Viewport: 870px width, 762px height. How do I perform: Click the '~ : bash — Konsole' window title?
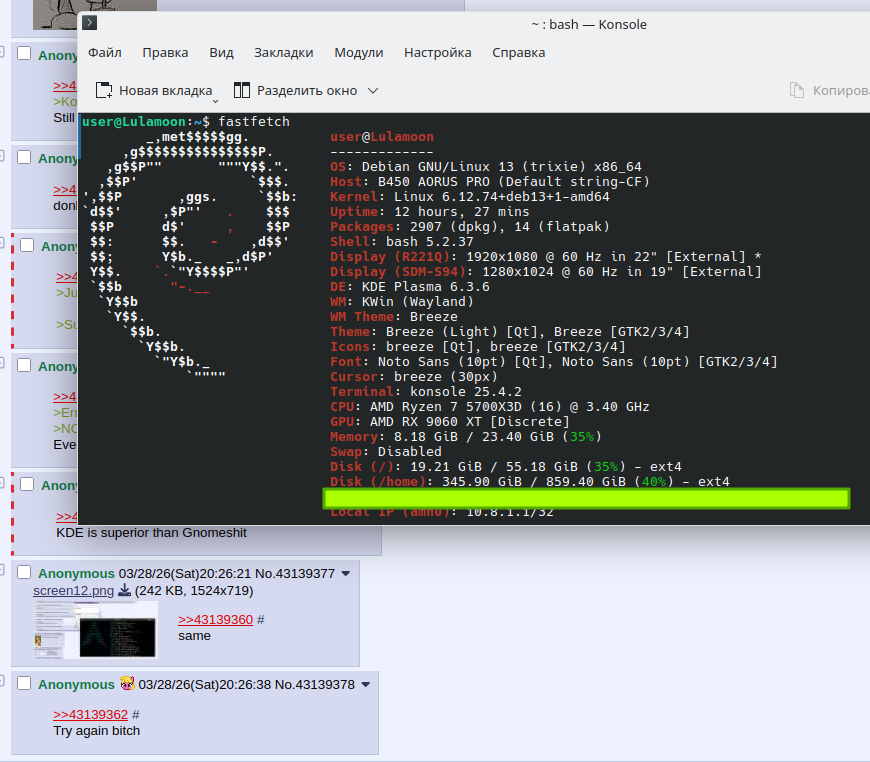589,24
